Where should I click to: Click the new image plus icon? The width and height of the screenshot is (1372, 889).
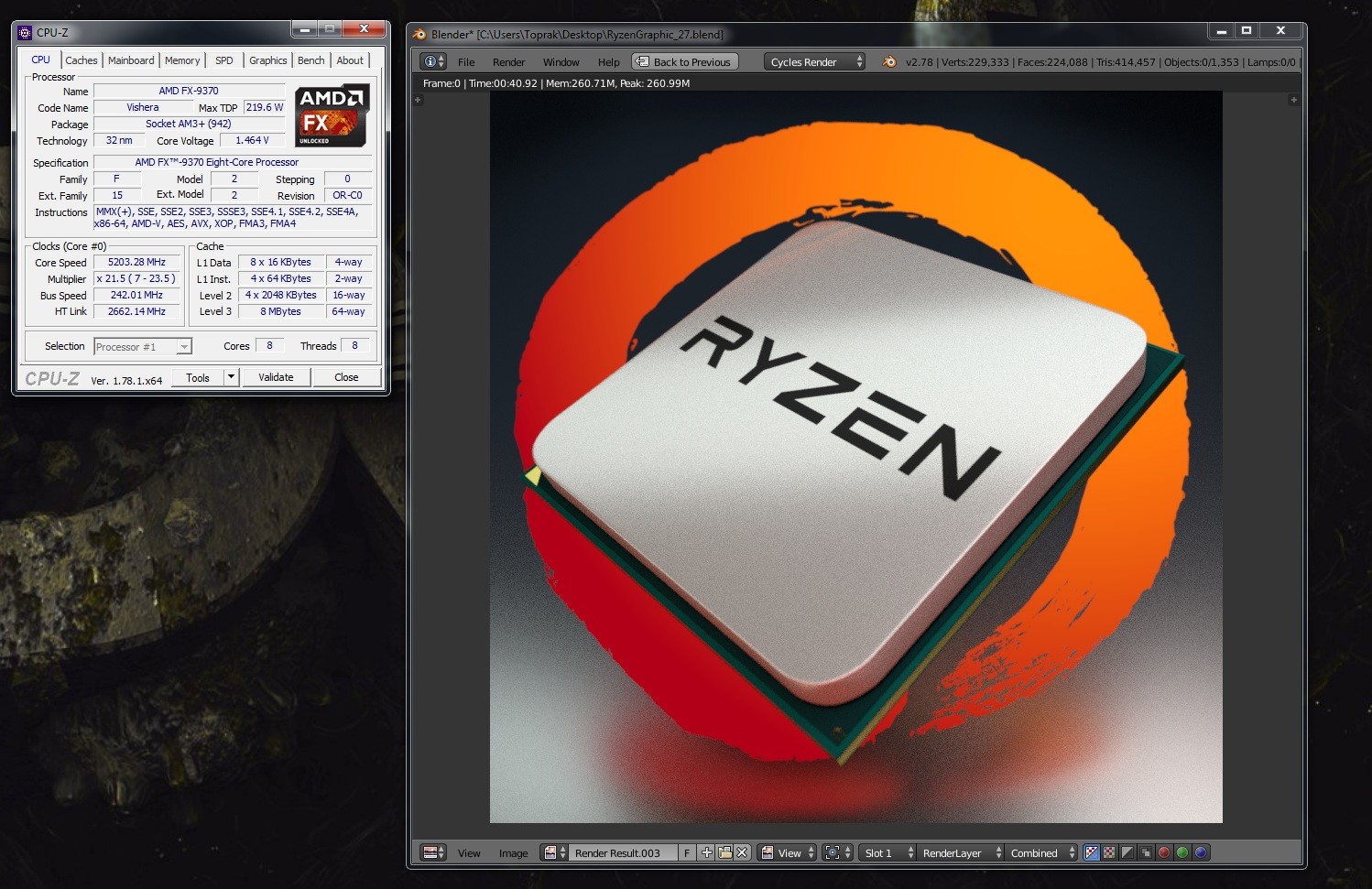click(x=707, y=852)
